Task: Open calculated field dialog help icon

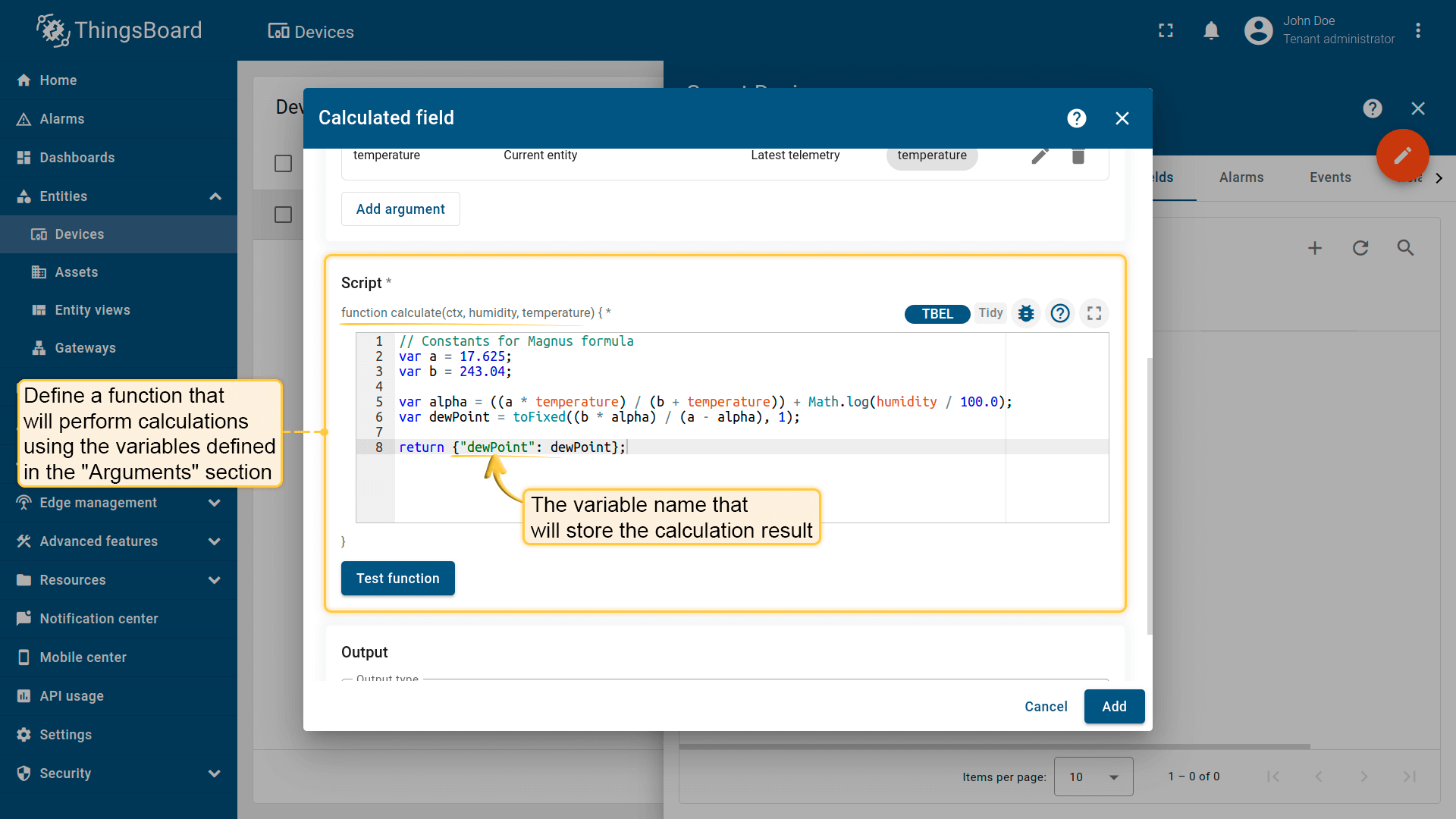Action: point(1076,118)
